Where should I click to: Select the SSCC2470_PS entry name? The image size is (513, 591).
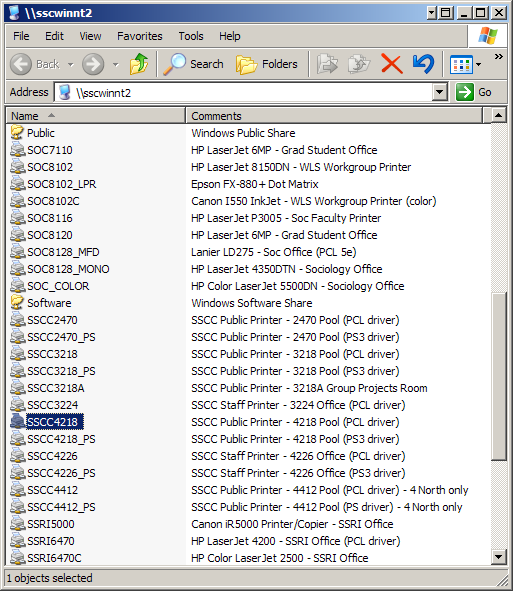coord(61,337)
